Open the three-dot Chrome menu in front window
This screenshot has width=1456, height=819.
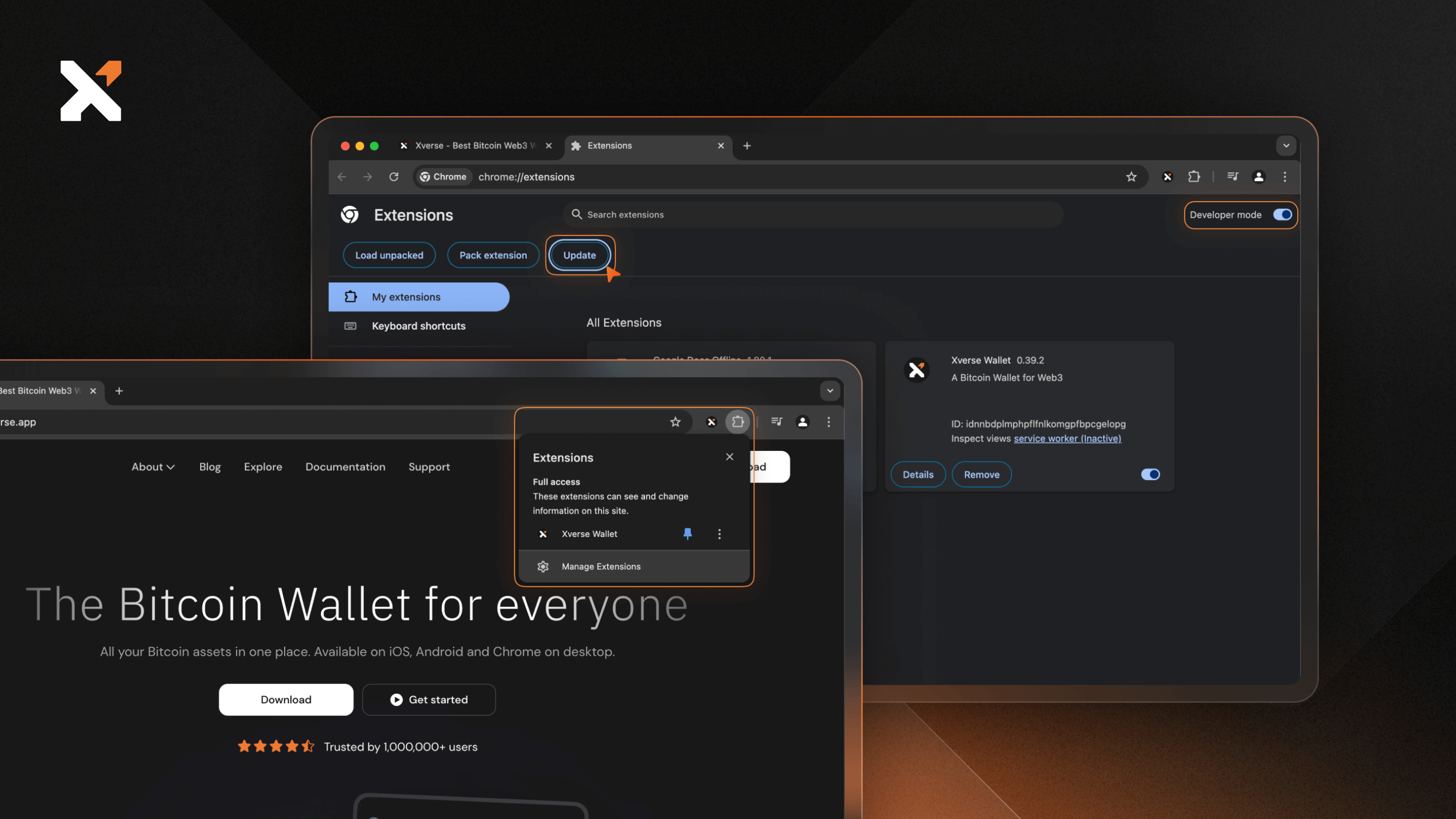coord(829,422)
